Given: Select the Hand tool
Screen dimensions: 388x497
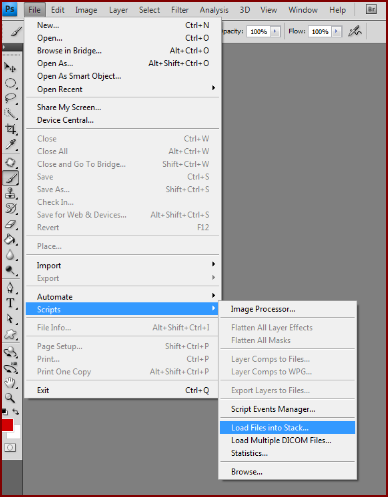Looking at the screenshot, I should click(x=10, y=383).
